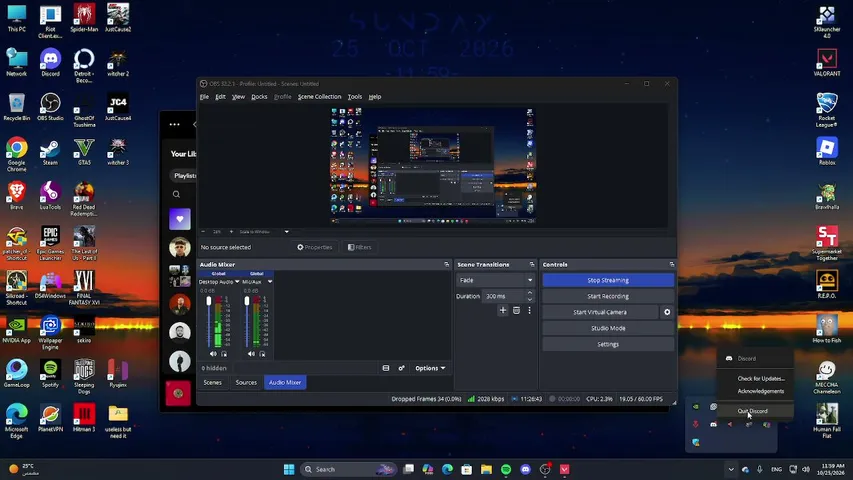Open the Mic/Aux options arrow
853x480 pixels.
[270, 282]
